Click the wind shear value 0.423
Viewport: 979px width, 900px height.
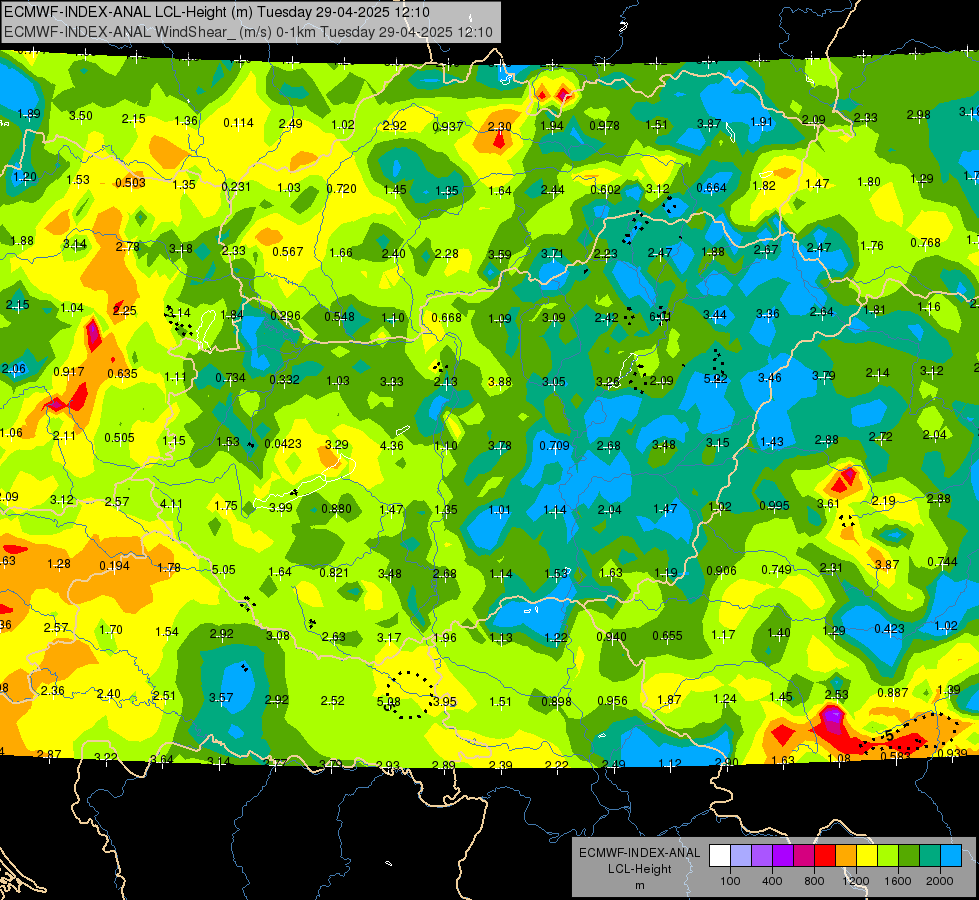[889, 628]
